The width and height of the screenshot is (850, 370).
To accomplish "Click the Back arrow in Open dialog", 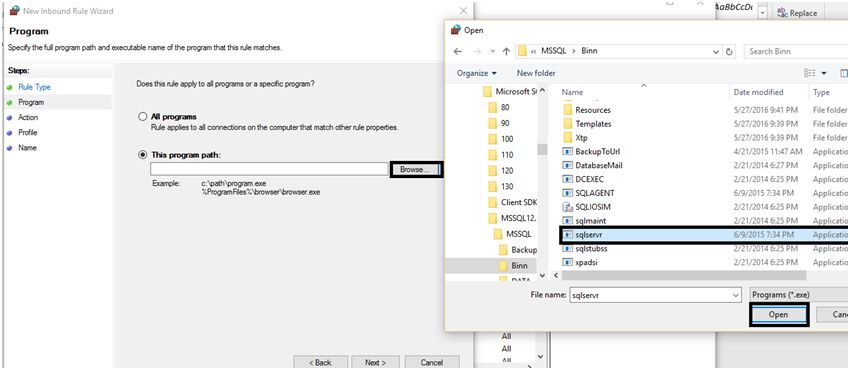I will (458, 51).
